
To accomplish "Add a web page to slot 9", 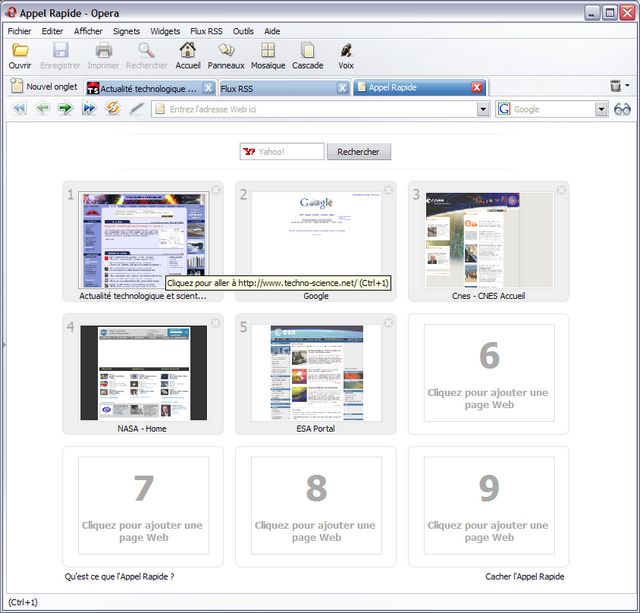I will pos(489,505).
